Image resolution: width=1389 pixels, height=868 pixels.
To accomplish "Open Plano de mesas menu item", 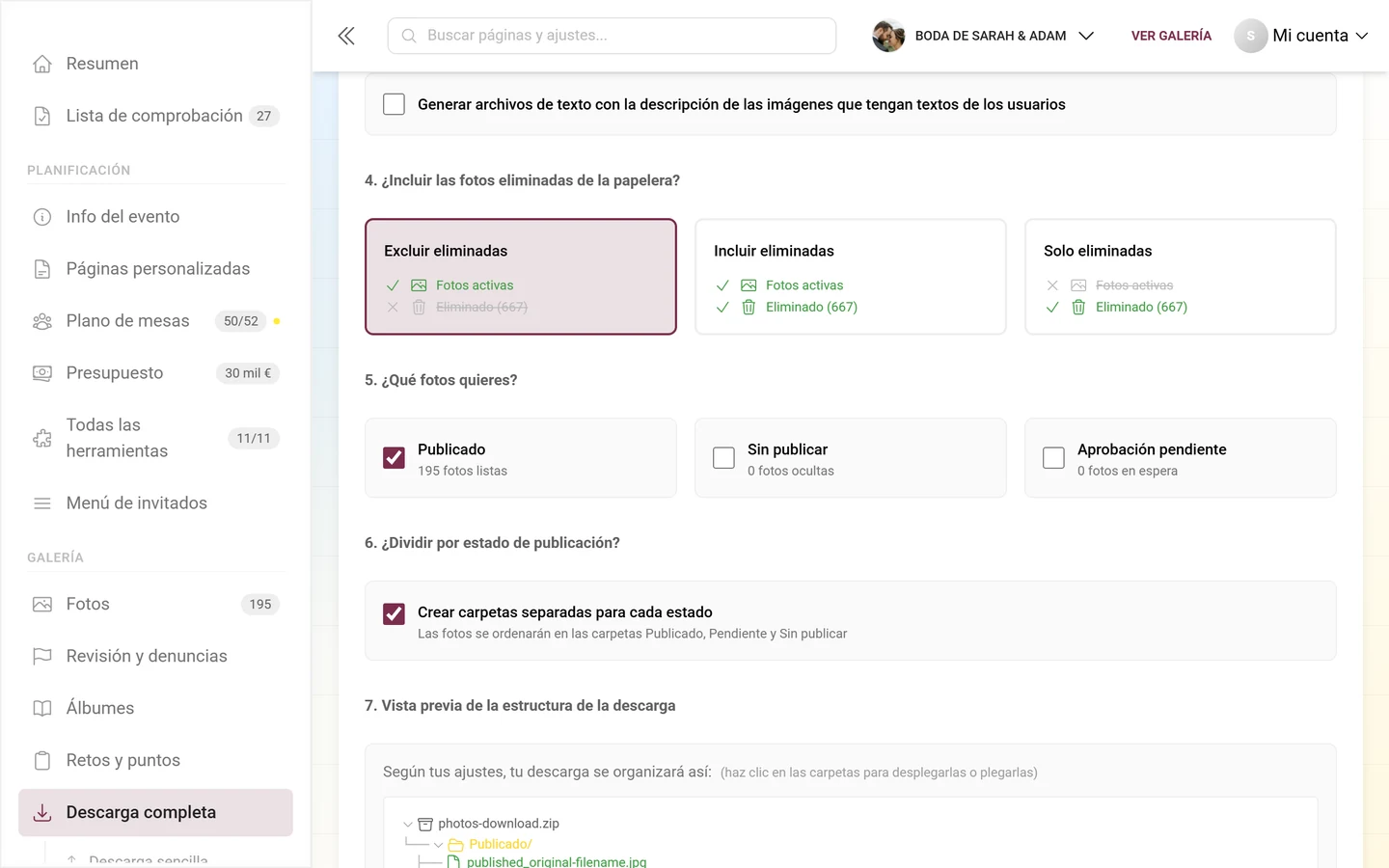I will coord(155,321).
